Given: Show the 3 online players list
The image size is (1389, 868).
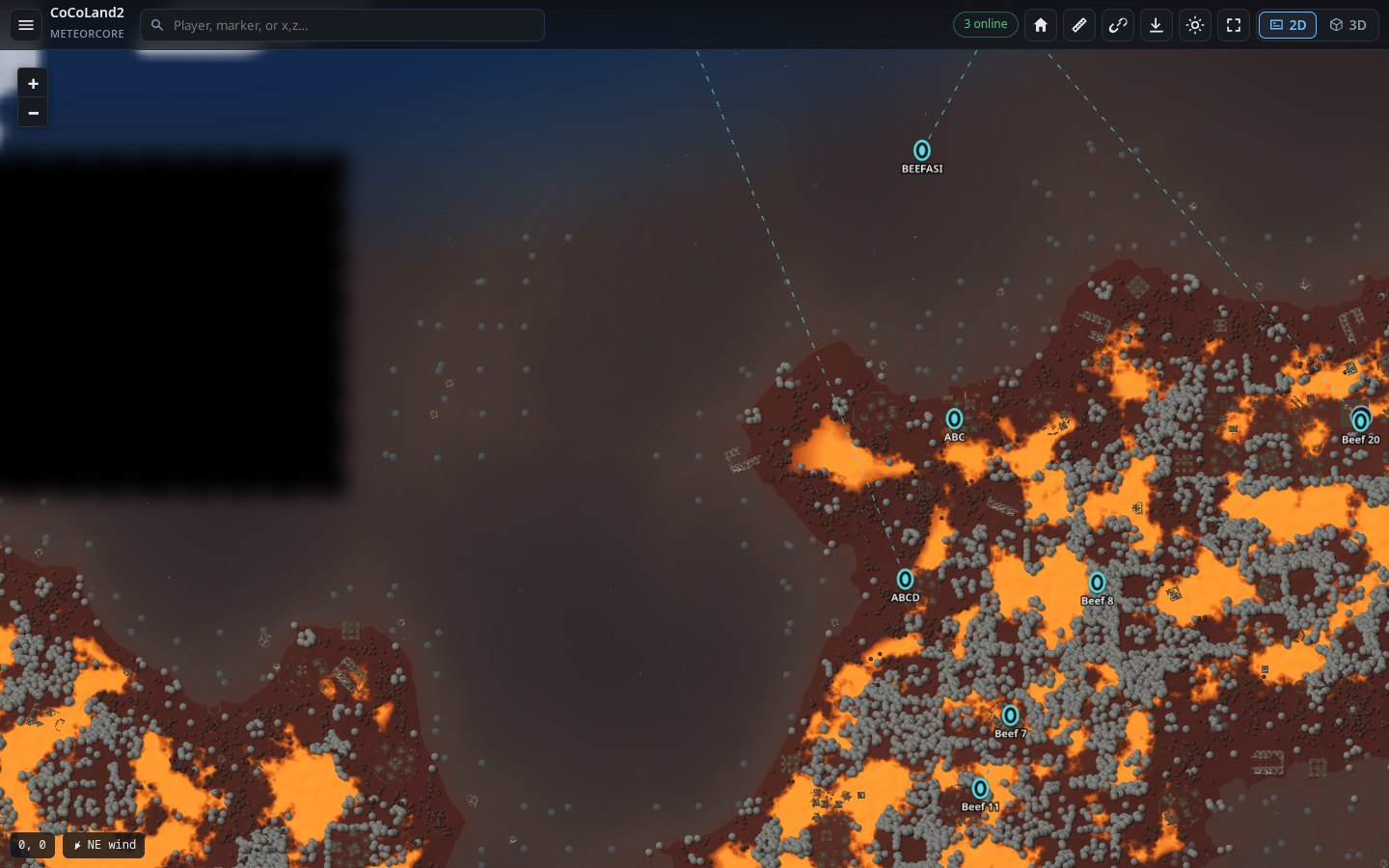Looking at the screenshot, I should 985,24.
